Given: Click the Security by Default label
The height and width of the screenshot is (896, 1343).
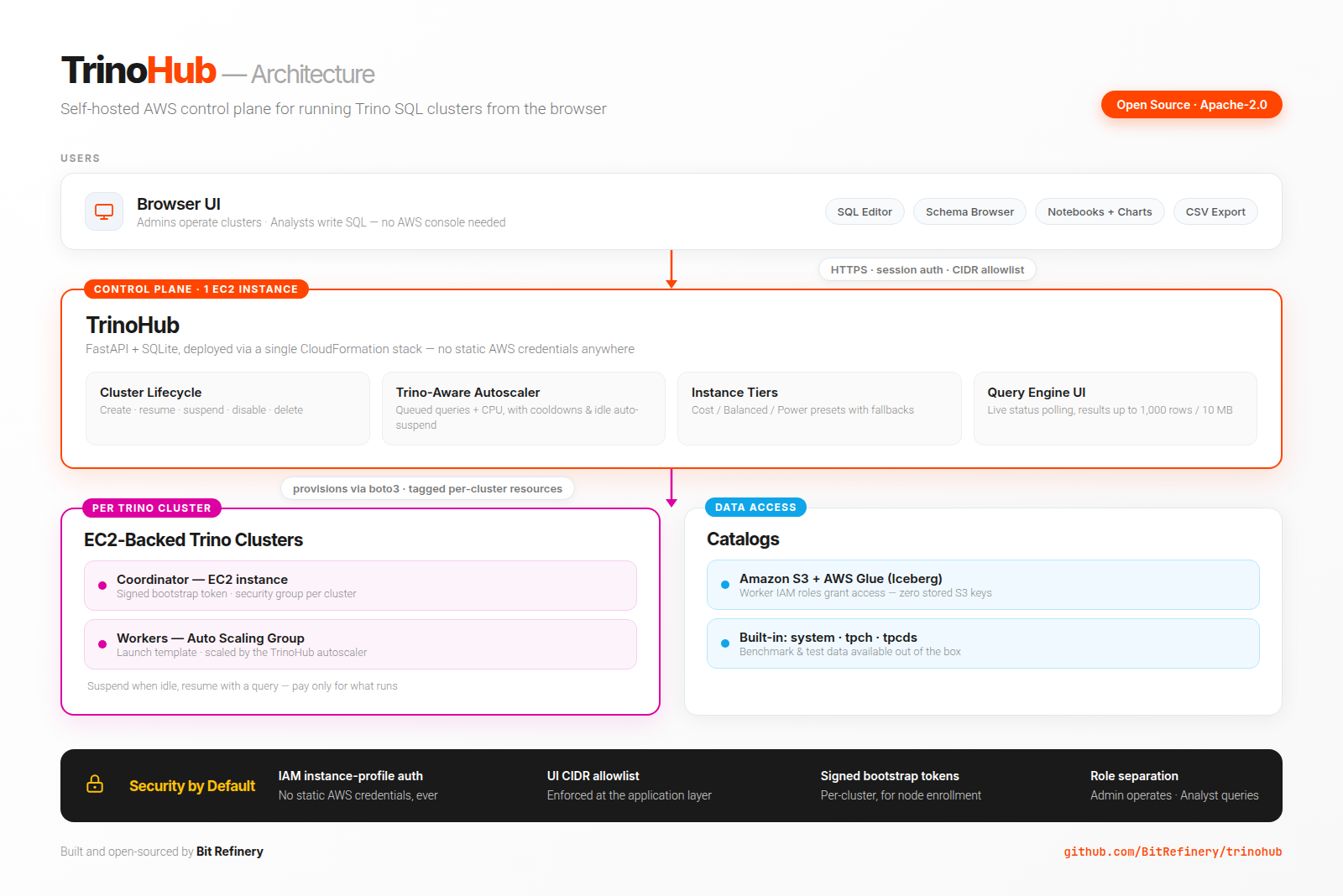Looking at the screenshot, I should [x=192, y=786].
